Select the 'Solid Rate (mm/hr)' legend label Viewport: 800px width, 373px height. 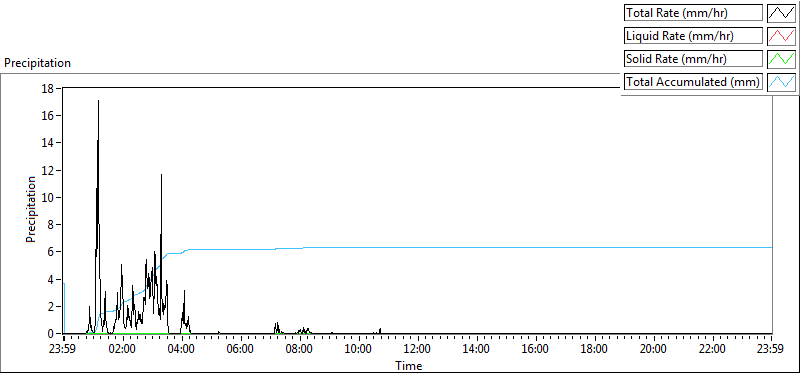(693, 58)
